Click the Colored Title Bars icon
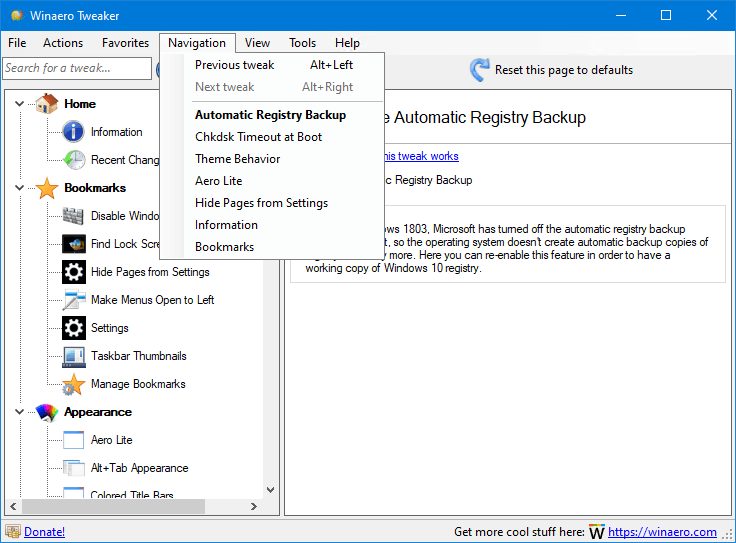The width and height of the screenshot is (736, 543). (74, 492)
